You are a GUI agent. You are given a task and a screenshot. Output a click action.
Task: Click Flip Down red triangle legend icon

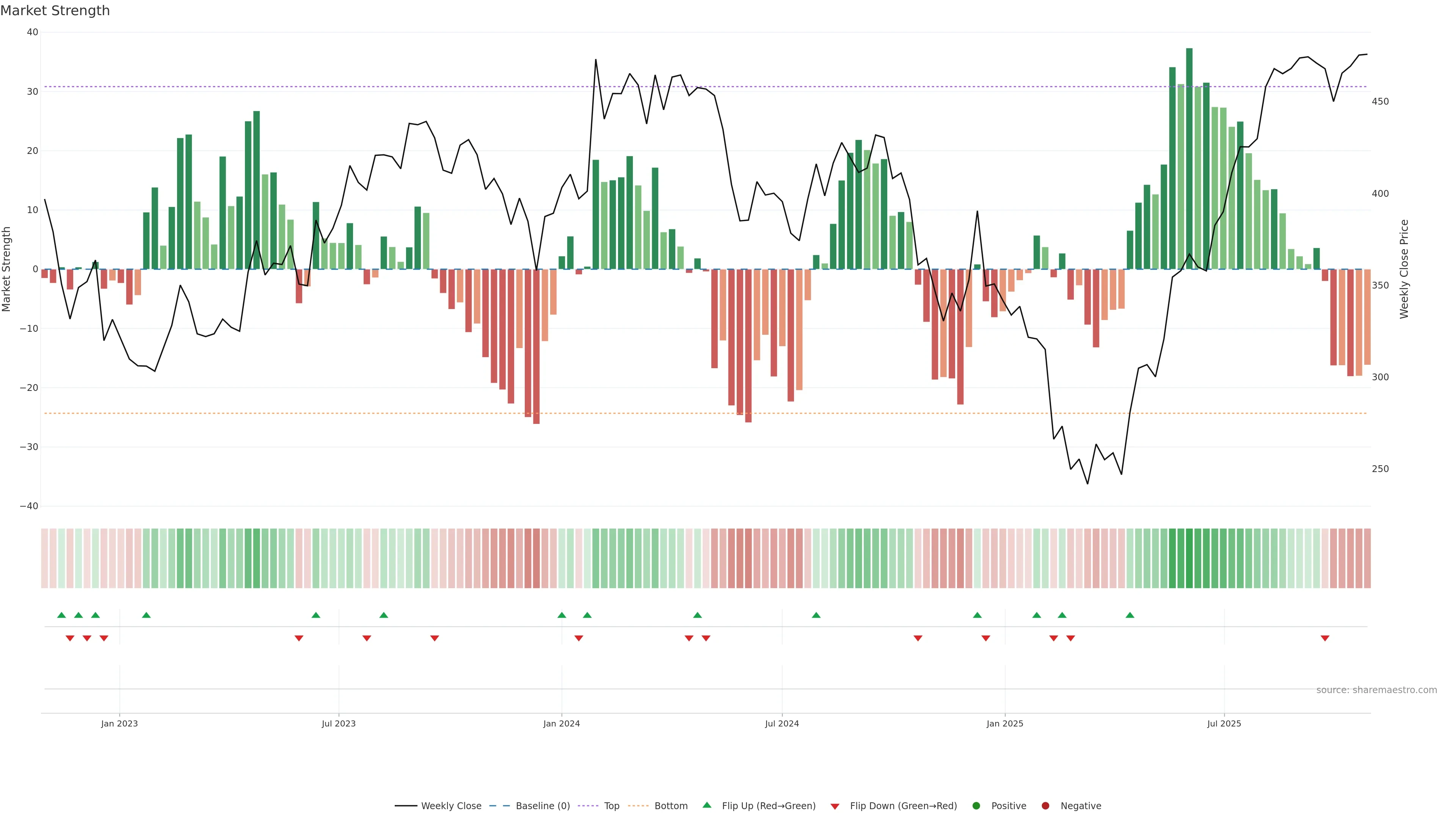pyautogui.click(x=835, y=806)
